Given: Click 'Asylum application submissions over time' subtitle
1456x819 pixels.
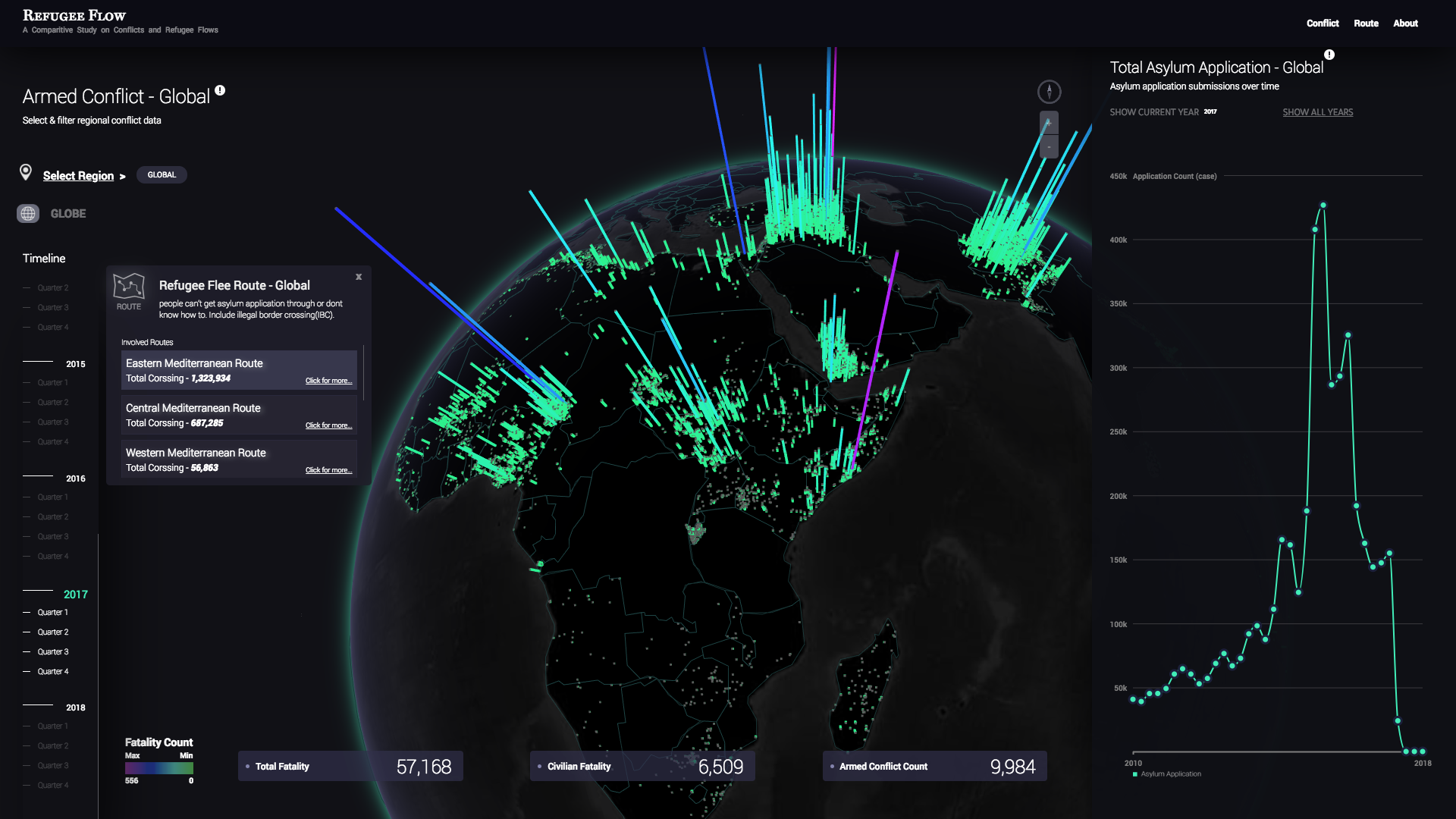Looking at the screenshot, I should (1194, 86).
